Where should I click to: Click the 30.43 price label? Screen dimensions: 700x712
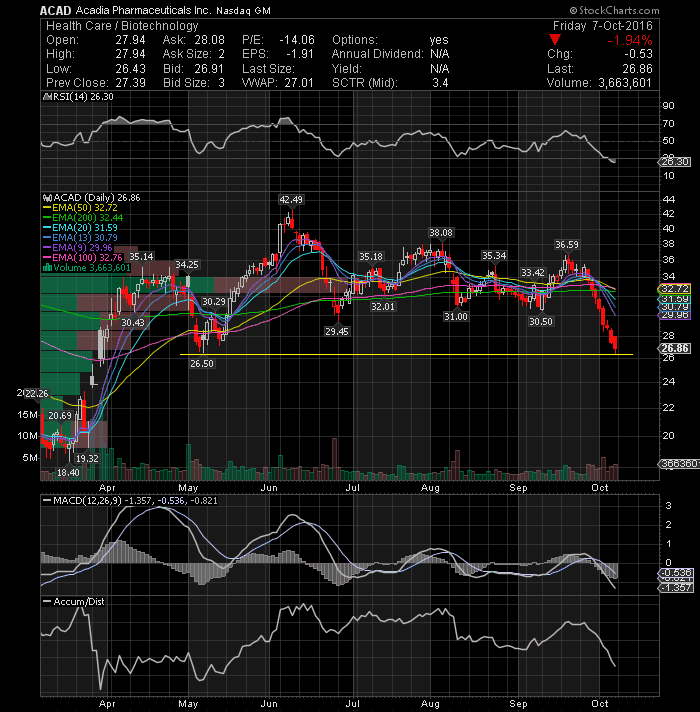point(133,322)
